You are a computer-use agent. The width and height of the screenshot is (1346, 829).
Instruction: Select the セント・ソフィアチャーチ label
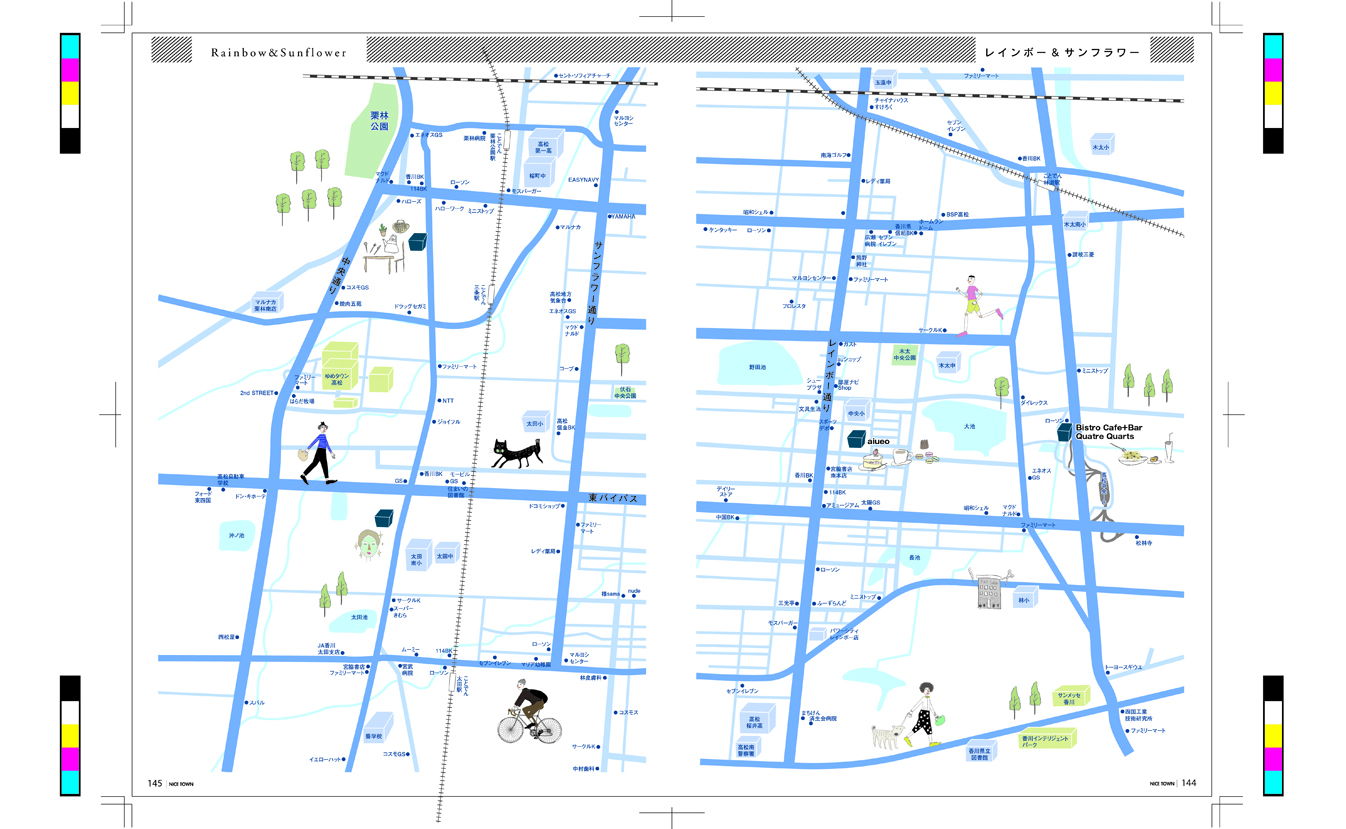pyautogui.click(x=584, y=75)
